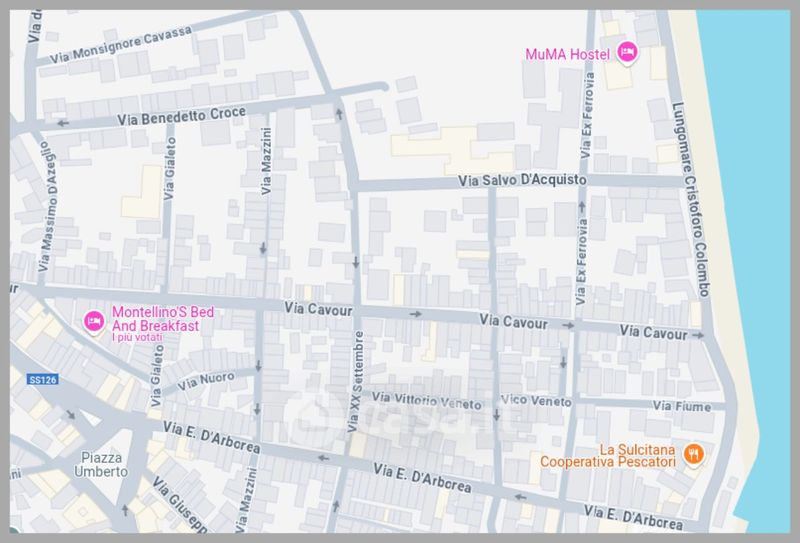Select the Via Massimo D'Azeglio label
The width and height of the screenshot is (800, 543).
pos(46,207)
